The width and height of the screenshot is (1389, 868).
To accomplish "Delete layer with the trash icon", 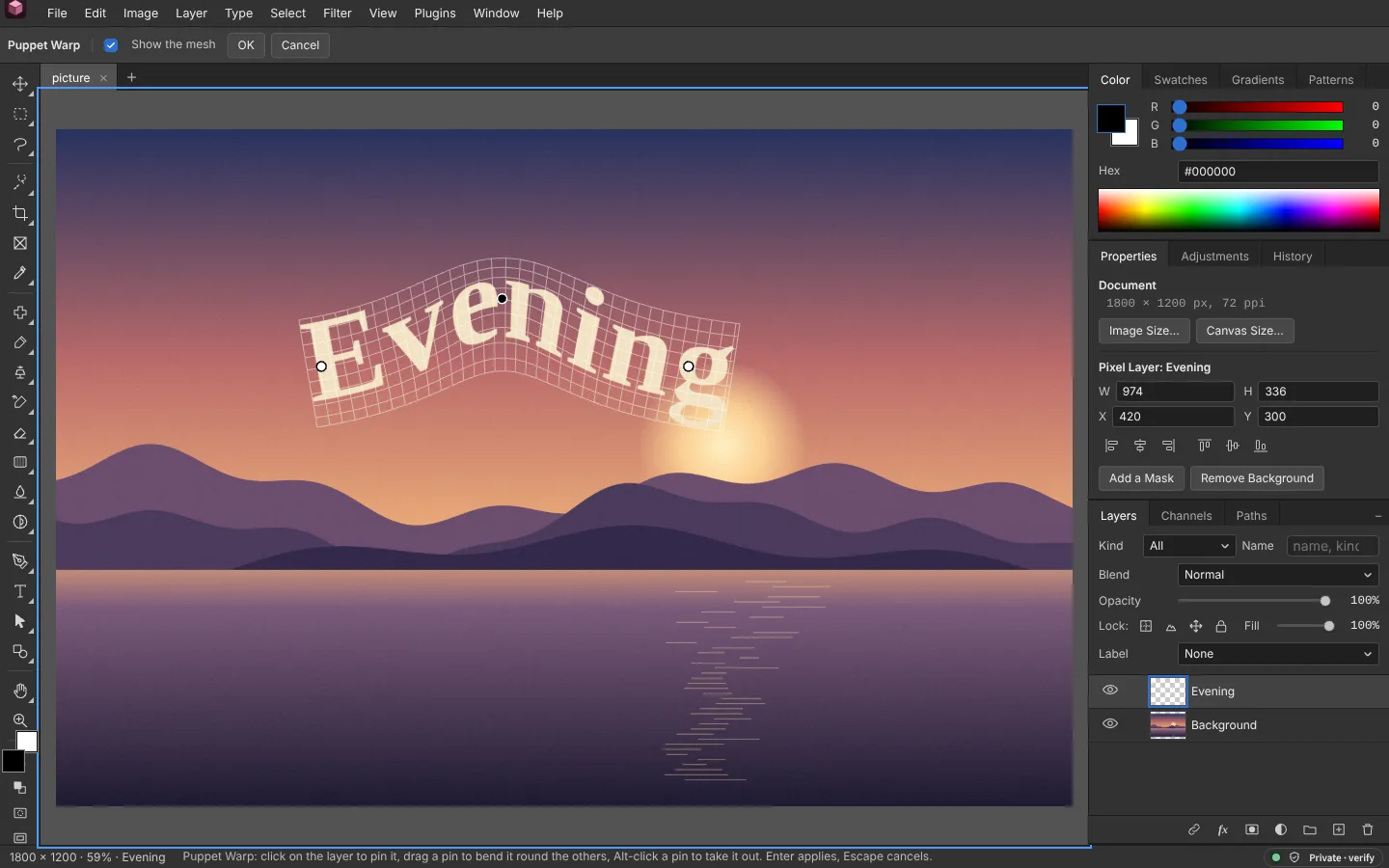I will tap(1368, 829).
